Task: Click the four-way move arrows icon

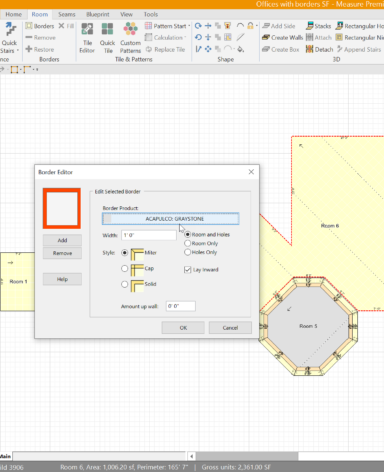Action: 208,49
